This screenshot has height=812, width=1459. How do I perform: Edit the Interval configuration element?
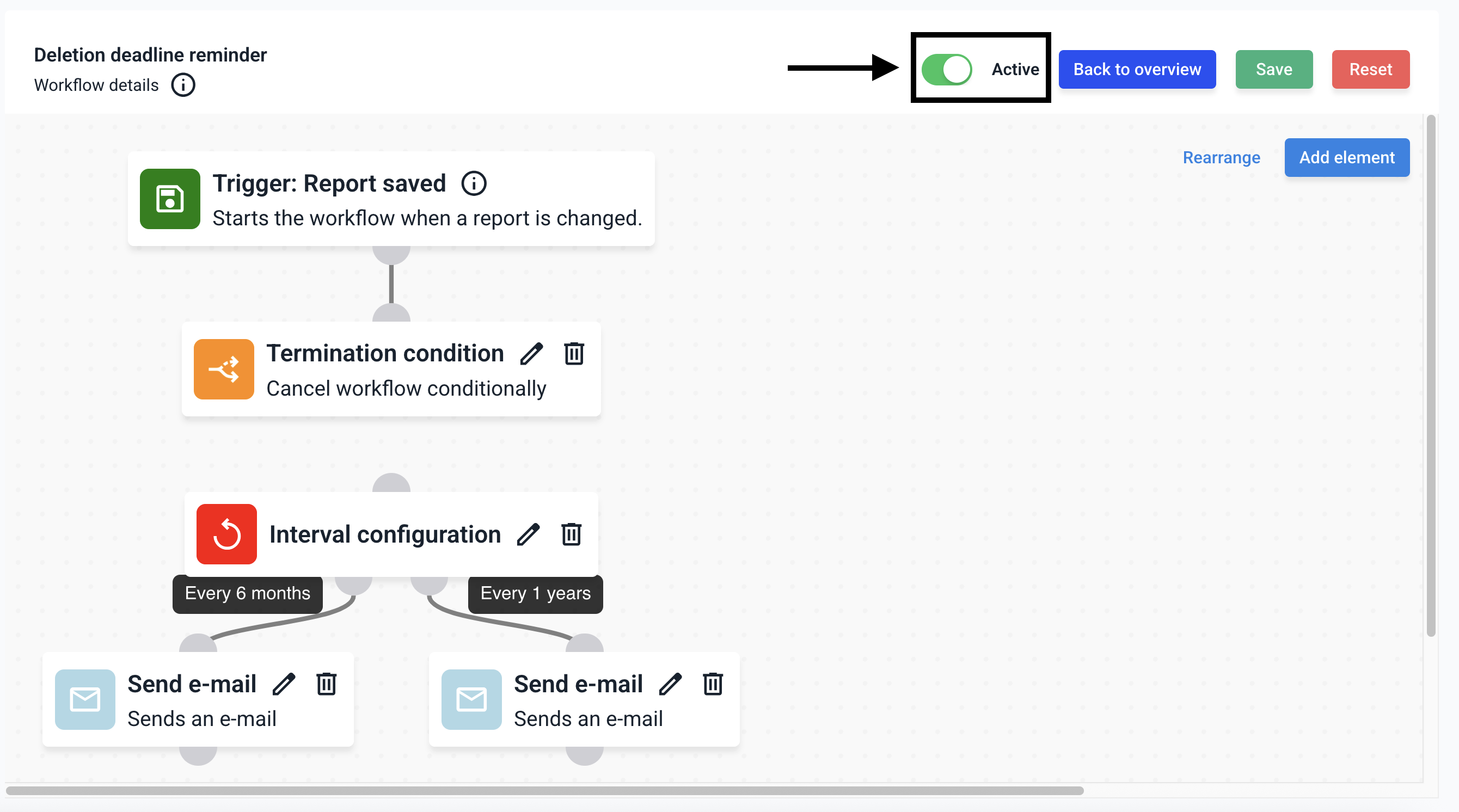[528, 534]
